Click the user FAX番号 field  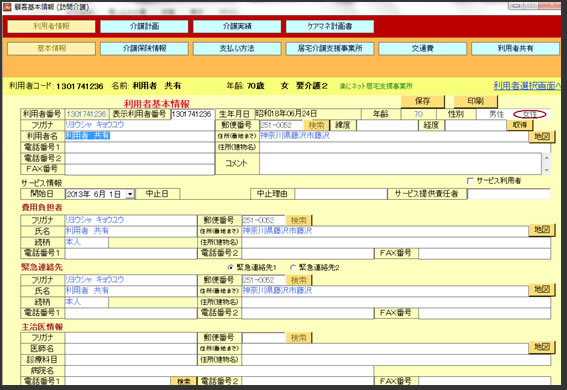pyautogui.click(x=140, y=169)
